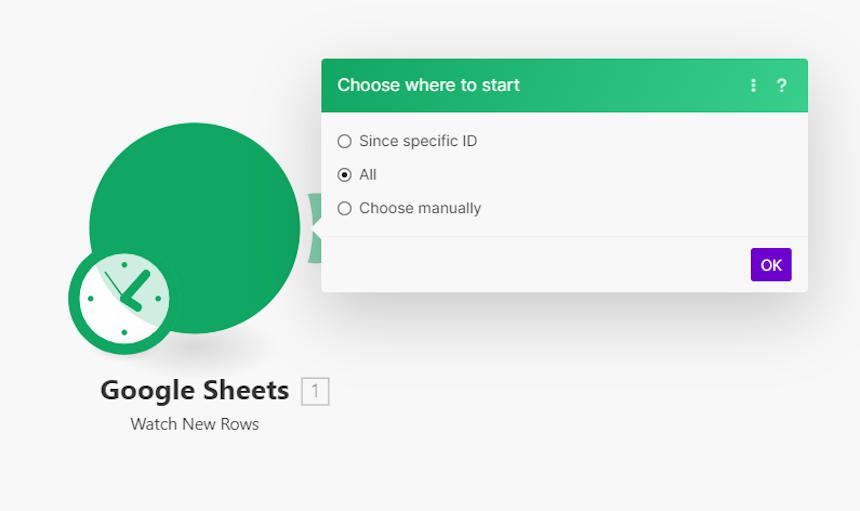
Task: Click the Since specific ID label text
Action: (418, 141)
